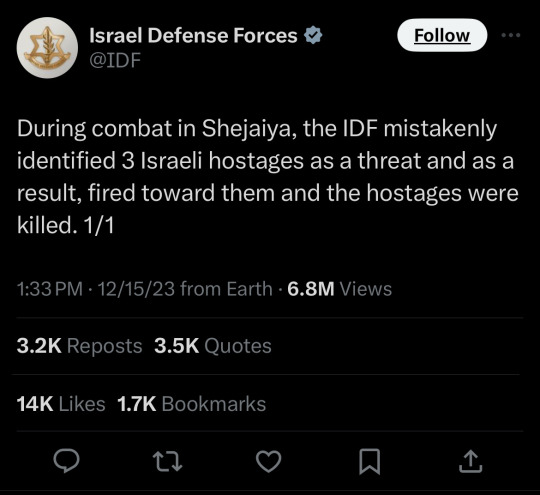Open the @IDF handle link

(115, 60)
